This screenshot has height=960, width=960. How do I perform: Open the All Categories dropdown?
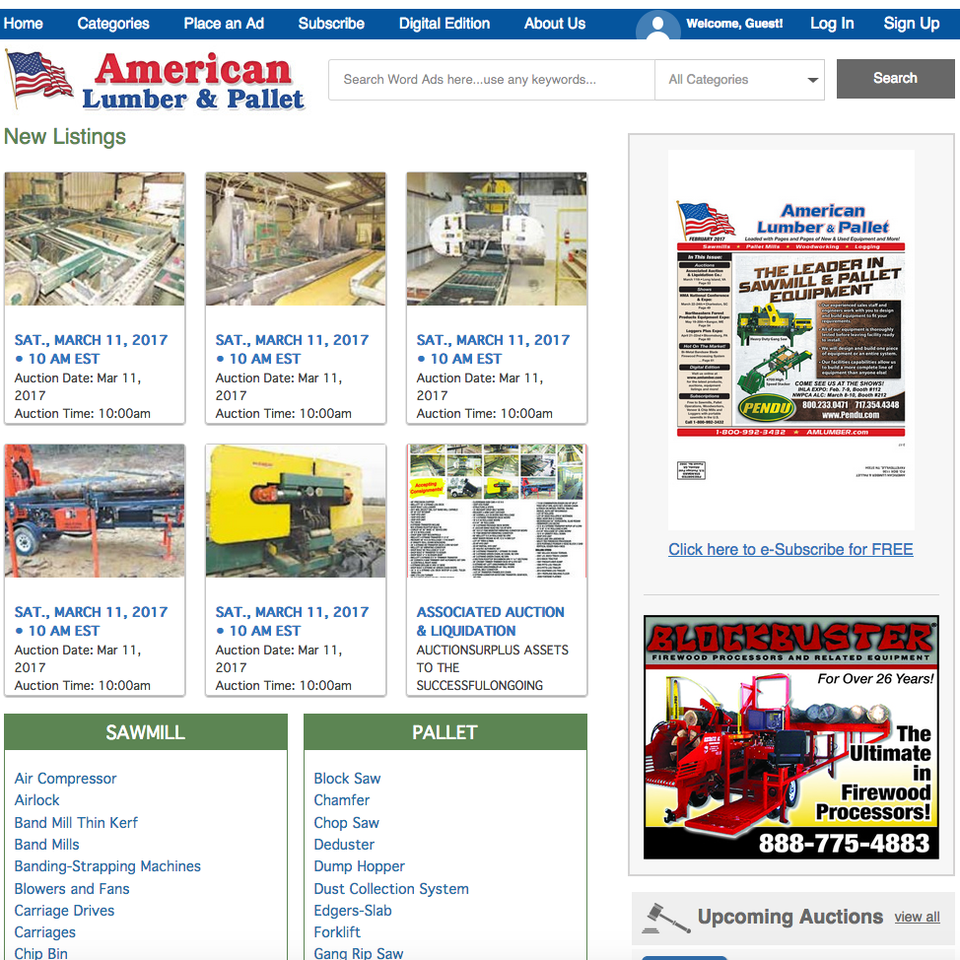[740, 80]
